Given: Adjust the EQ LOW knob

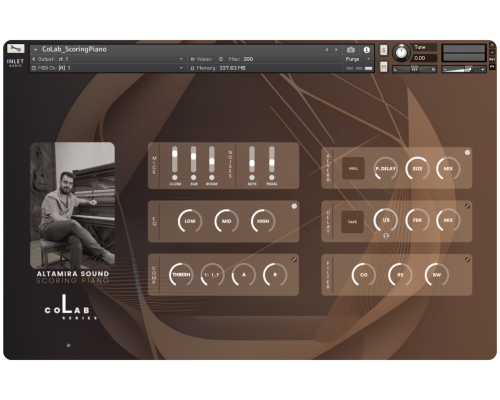Looking at the screenshot, I should click(190, 221).
